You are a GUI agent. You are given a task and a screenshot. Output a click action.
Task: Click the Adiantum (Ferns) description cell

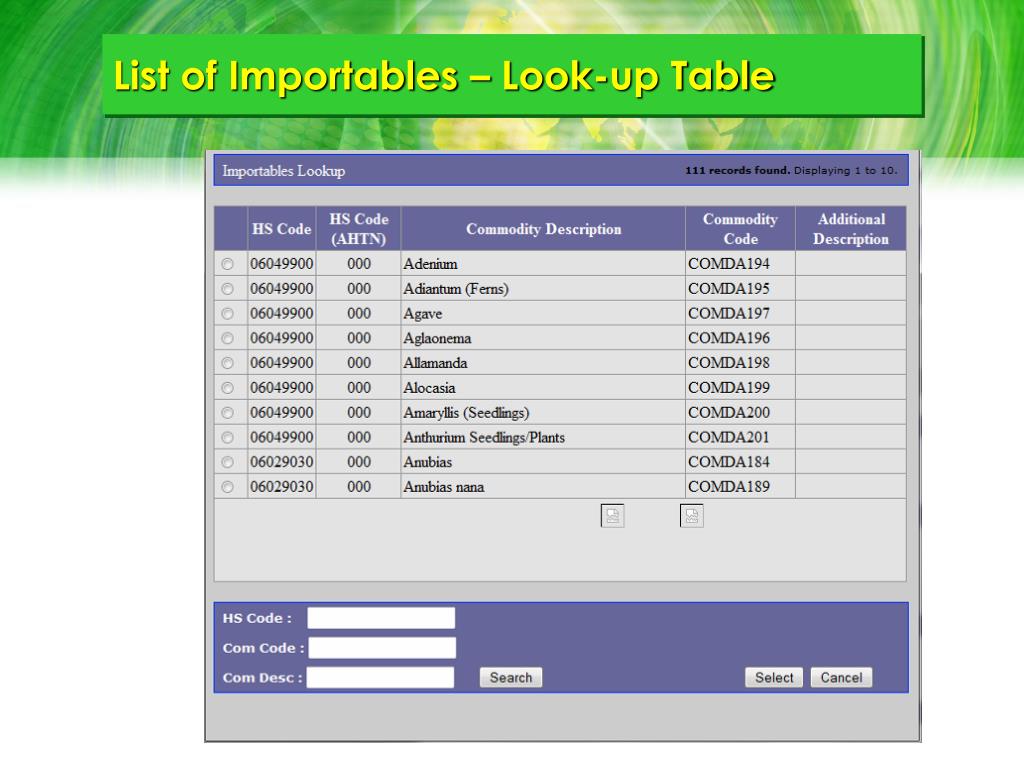[x=543, y=289]
